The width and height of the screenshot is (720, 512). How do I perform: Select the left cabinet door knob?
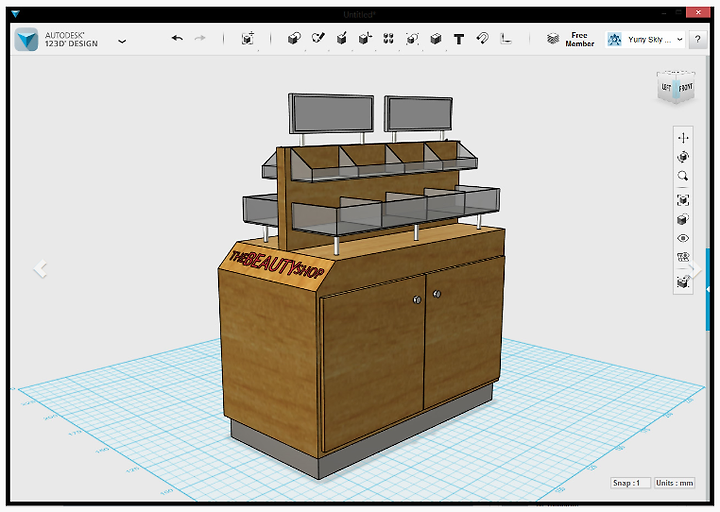click(417, 300)
